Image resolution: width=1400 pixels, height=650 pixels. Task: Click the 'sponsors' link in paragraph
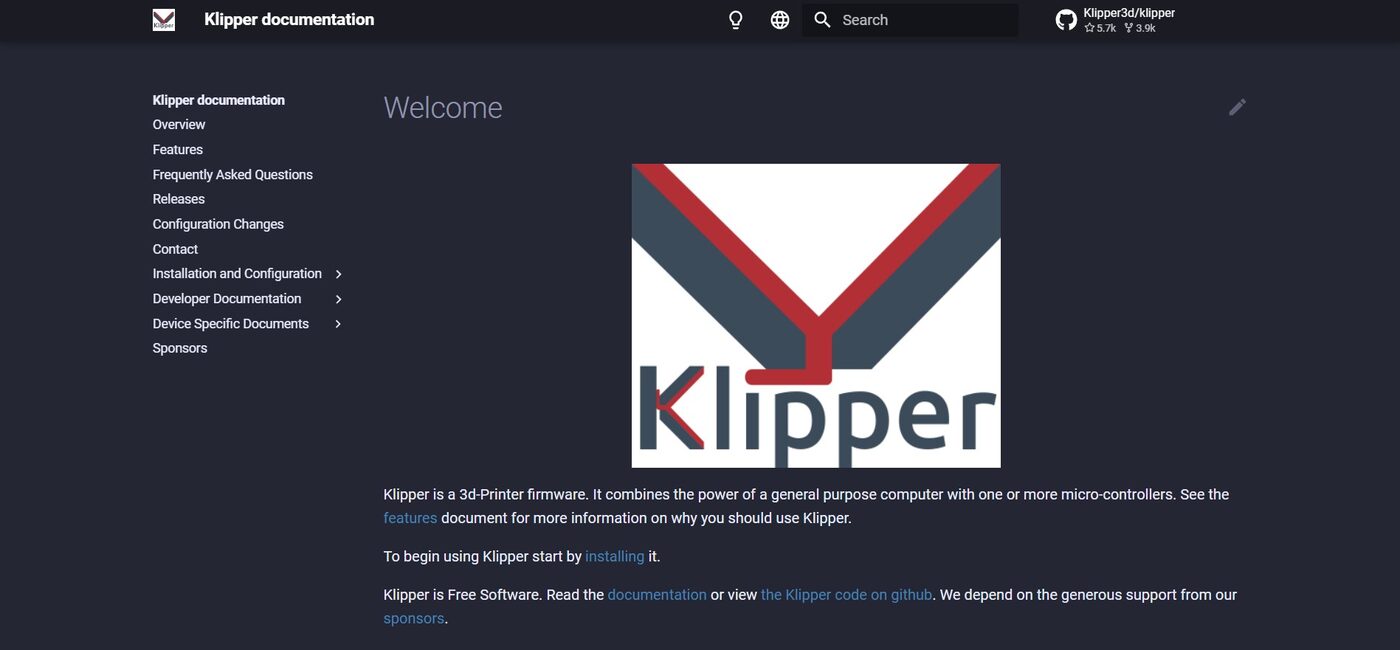(x=414, y=619)
